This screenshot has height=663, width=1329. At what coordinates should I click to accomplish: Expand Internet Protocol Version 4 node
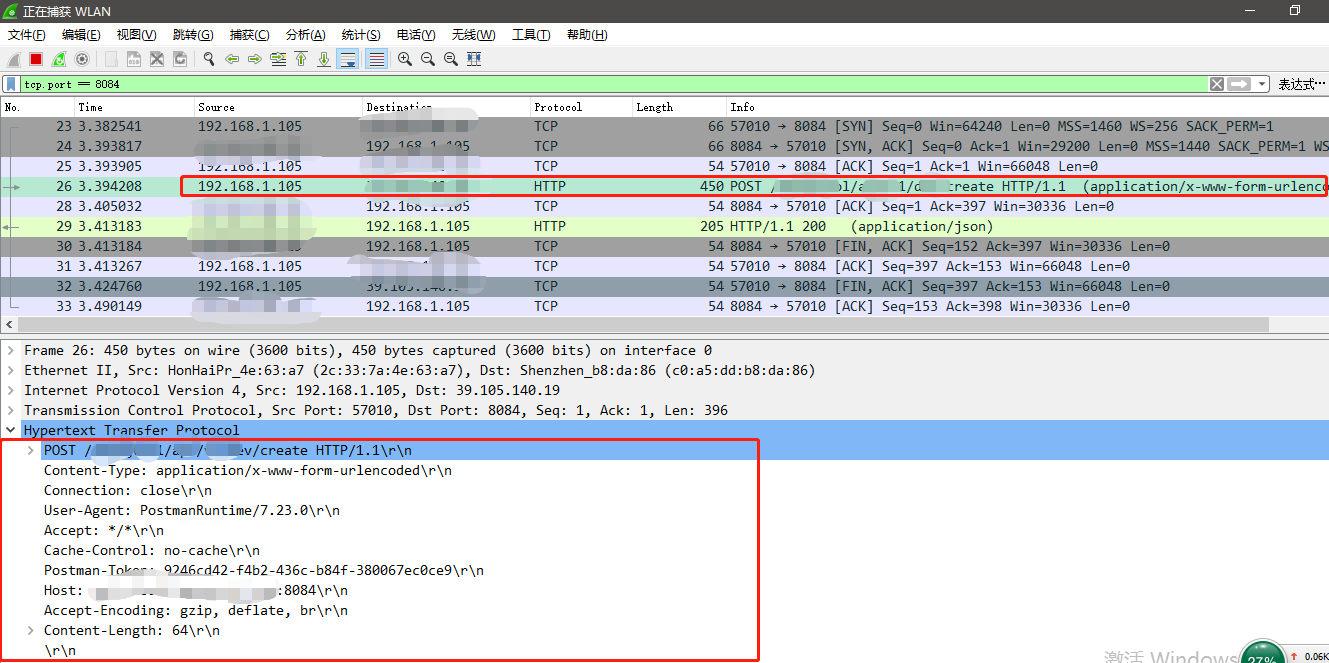(x=10, y=391)
